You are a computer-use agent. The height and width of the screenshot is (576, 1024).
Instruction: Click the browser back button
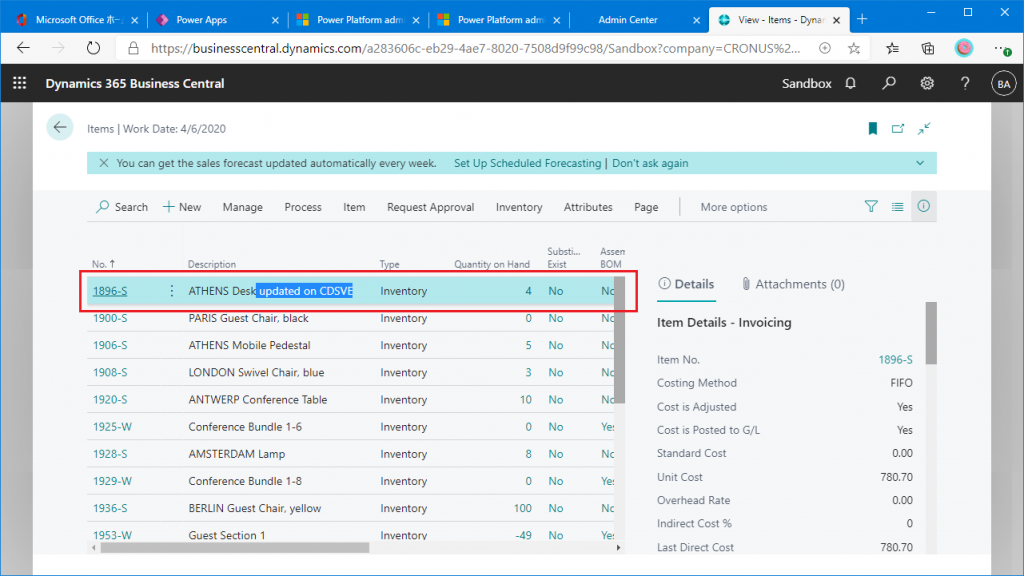point(24,48)
